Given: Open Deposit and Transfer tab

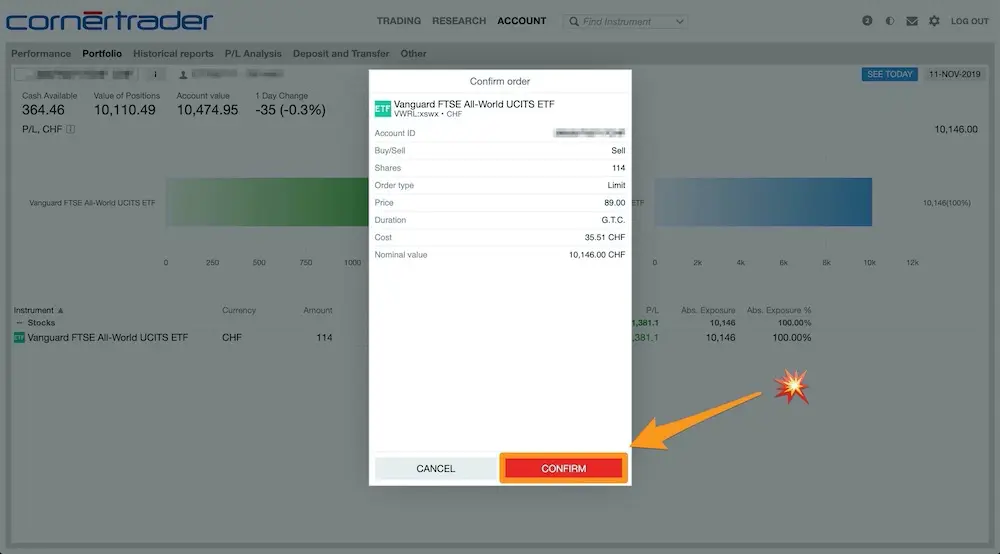Looking at the screenshot, I should point(341,54).
